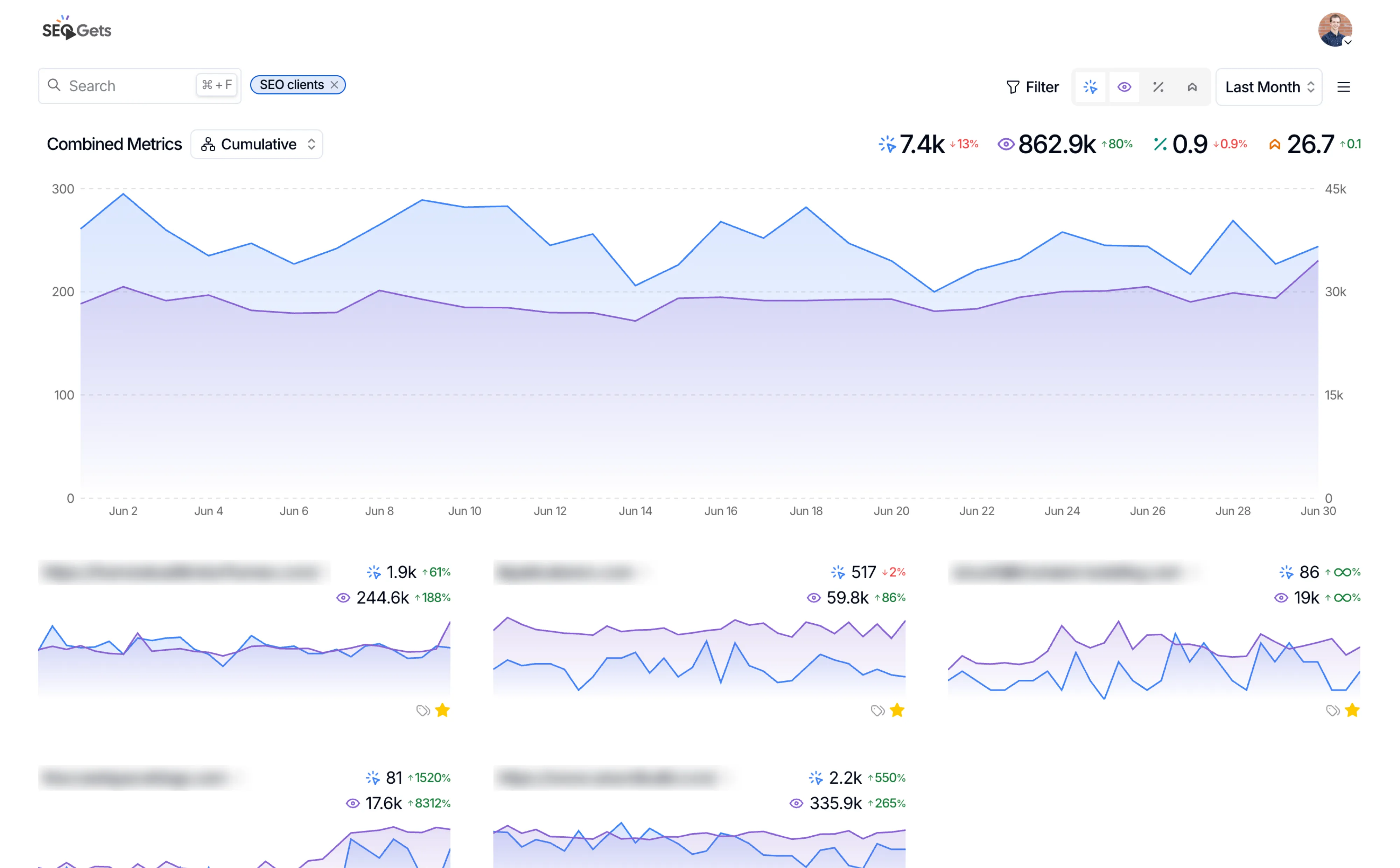Open the blurred site link with 2.2k clicks
The image size is (1400, 868).
point(608,778)
